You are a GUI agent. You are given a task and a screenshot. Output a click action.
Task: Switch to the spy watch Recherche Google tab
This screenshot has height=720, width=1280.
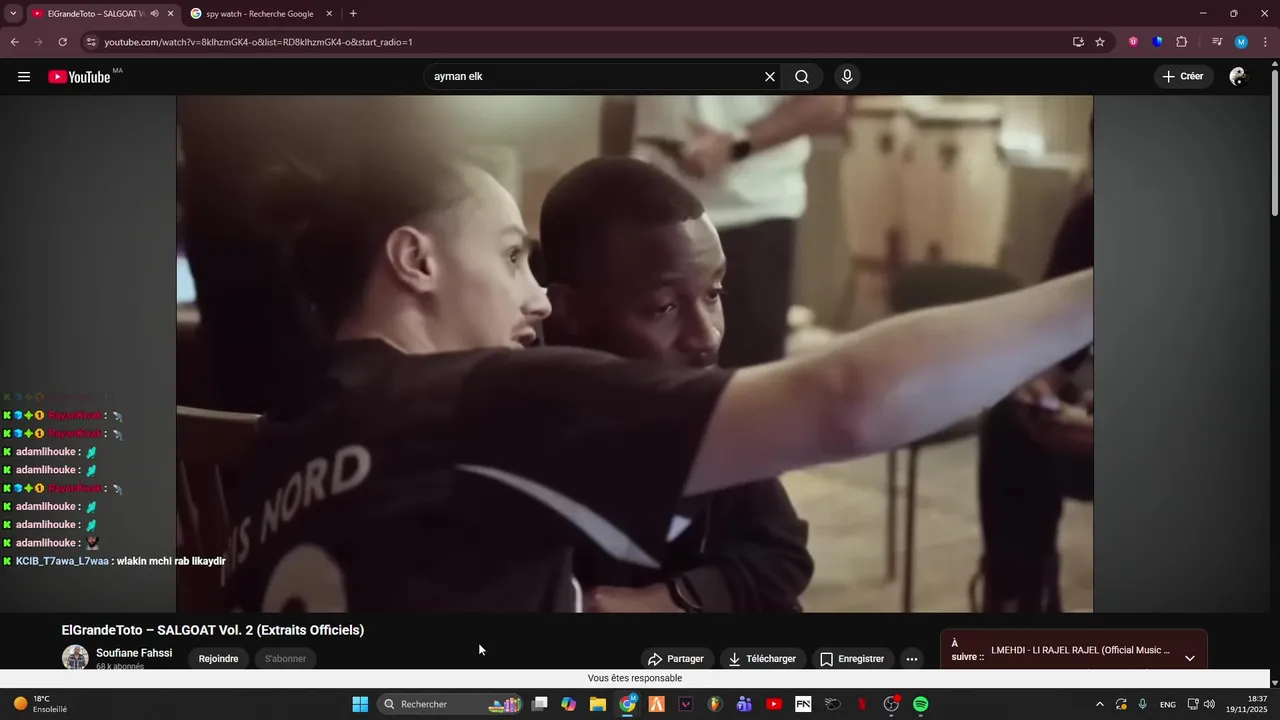tap(260, 14)
